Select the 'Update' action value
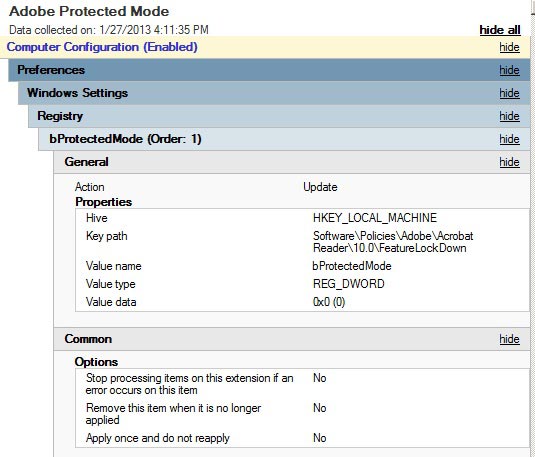535x457 pixels. pyautogui.click(x=320, y=187)
